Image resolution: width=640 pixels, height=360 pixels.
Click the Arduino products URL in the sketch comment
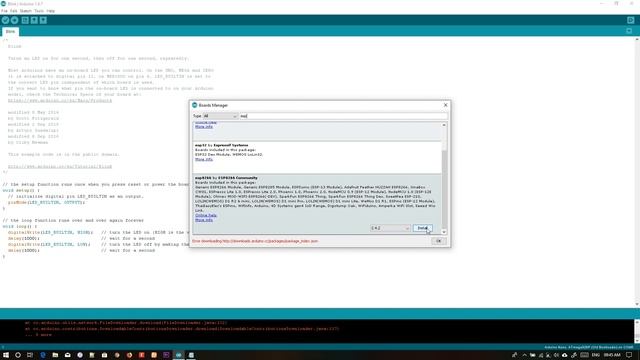60,100
